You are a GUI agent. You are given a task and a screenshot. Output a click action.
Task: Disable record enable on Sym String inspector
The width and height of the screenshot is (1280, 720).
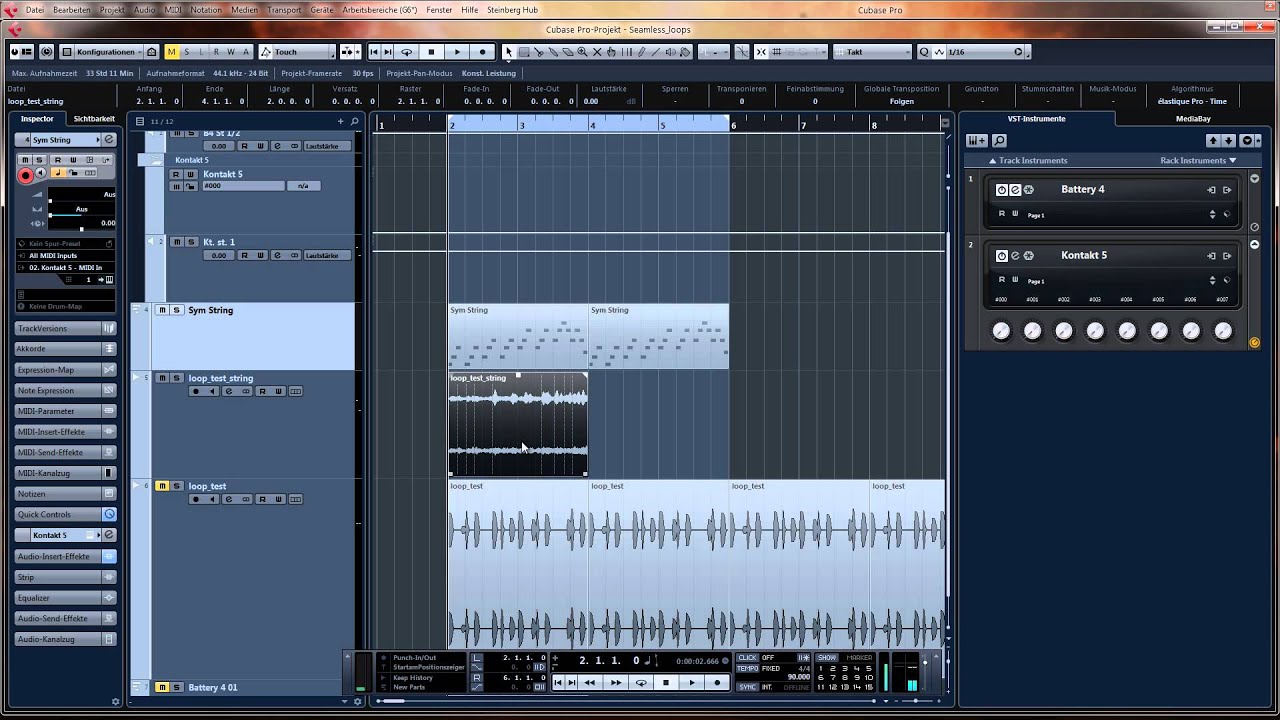25,175
